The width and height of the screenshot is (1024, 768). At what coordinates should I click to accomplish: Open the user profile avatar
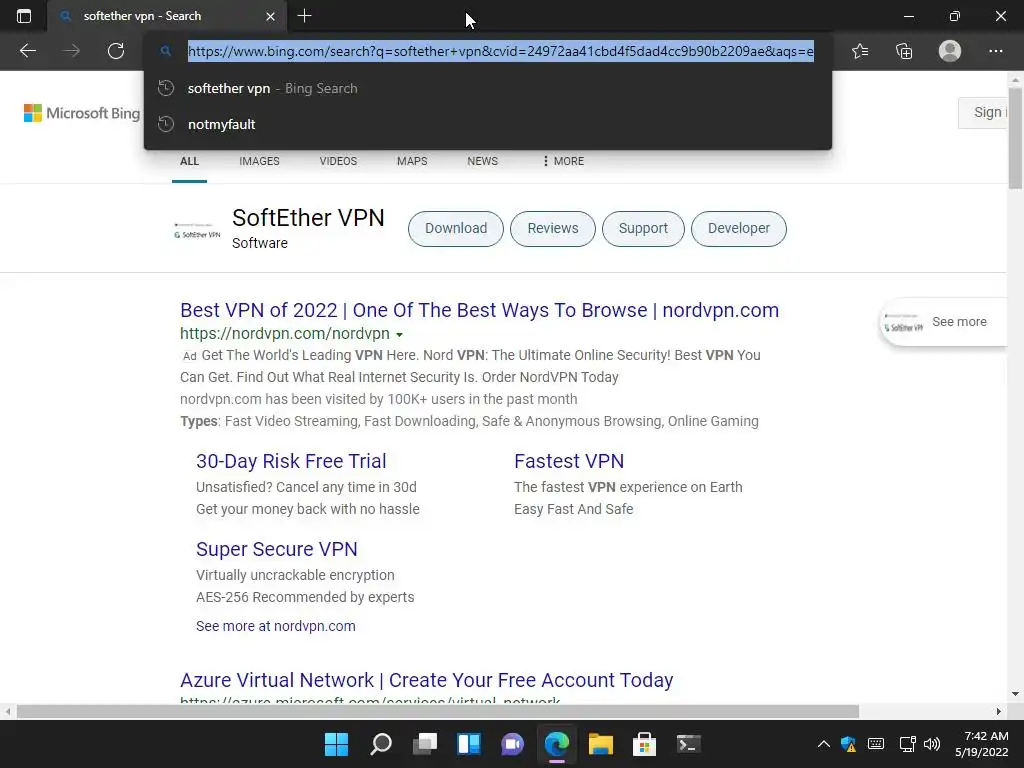point(950,51)
